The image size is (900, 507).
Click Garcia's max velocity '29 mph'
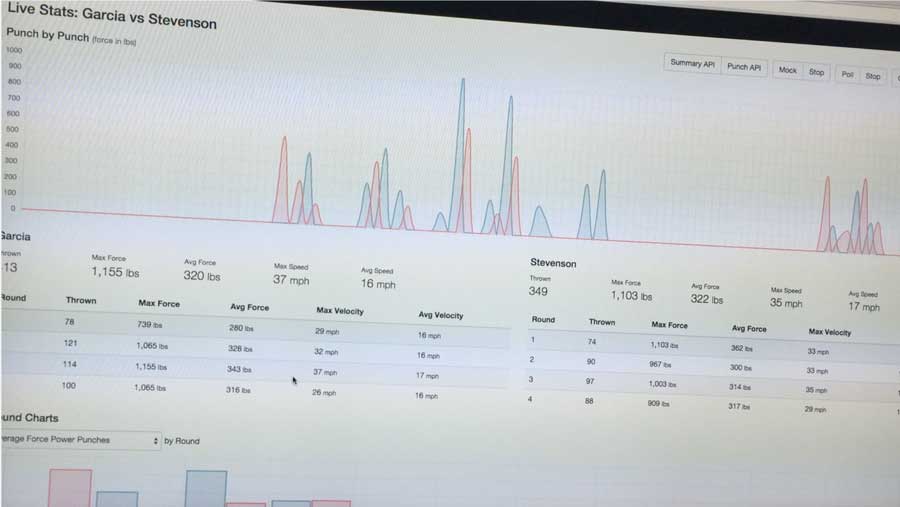pyautogui.click(x=327, y=331)
